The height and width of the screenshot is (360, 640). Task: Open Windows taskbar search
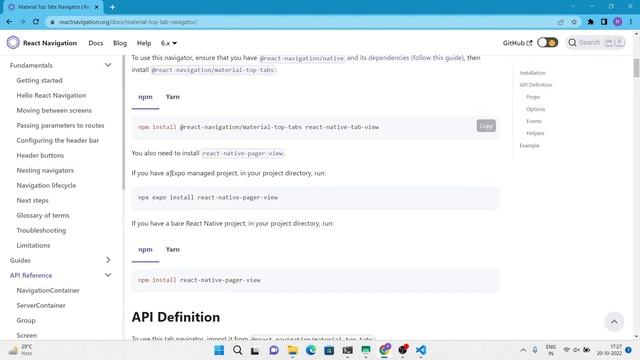[x=238, y=350]
